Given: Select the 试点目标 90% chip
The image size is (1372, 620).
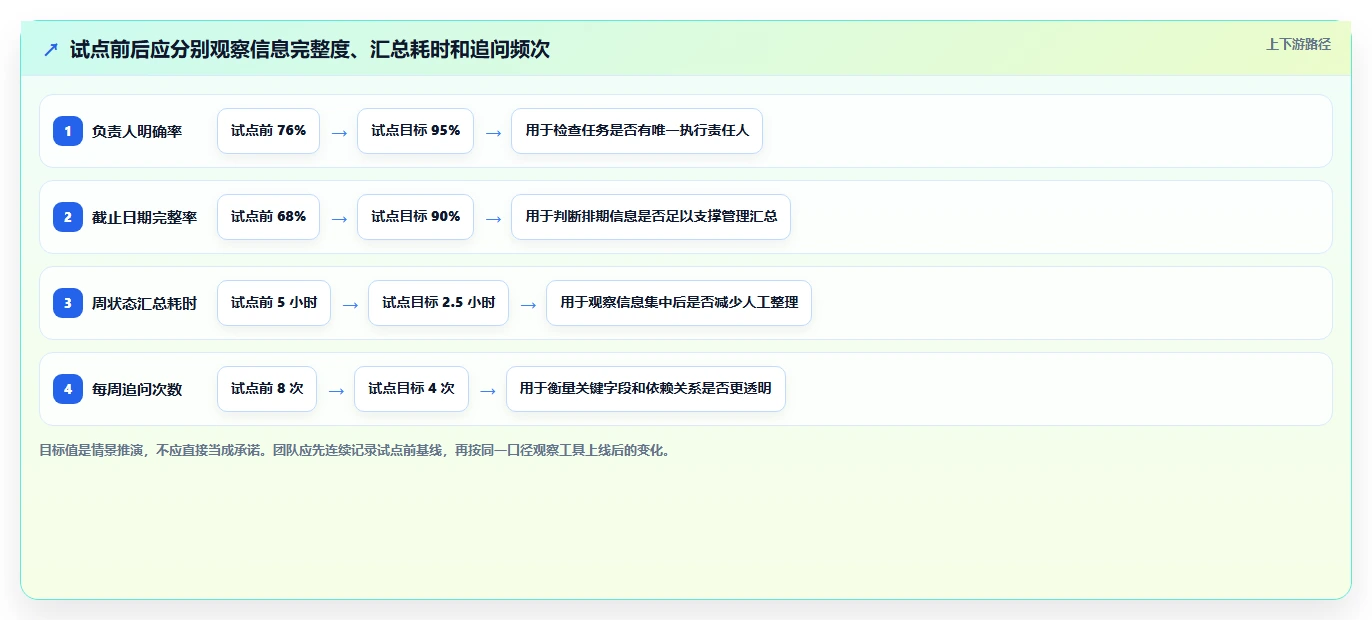Looking at the screenshot, I should coord(415,217).
